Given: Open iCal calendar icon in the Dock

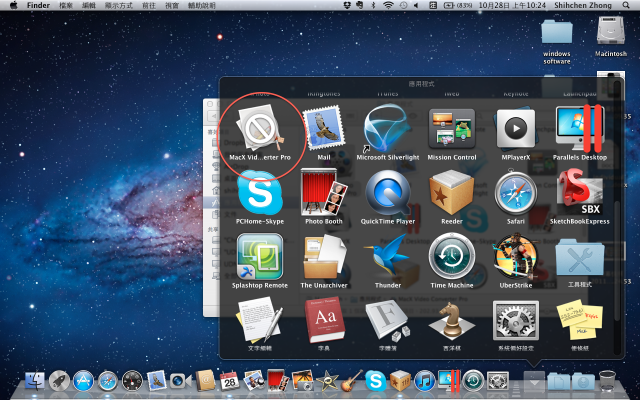Looking at the screenshot, I should pos(229,381).
